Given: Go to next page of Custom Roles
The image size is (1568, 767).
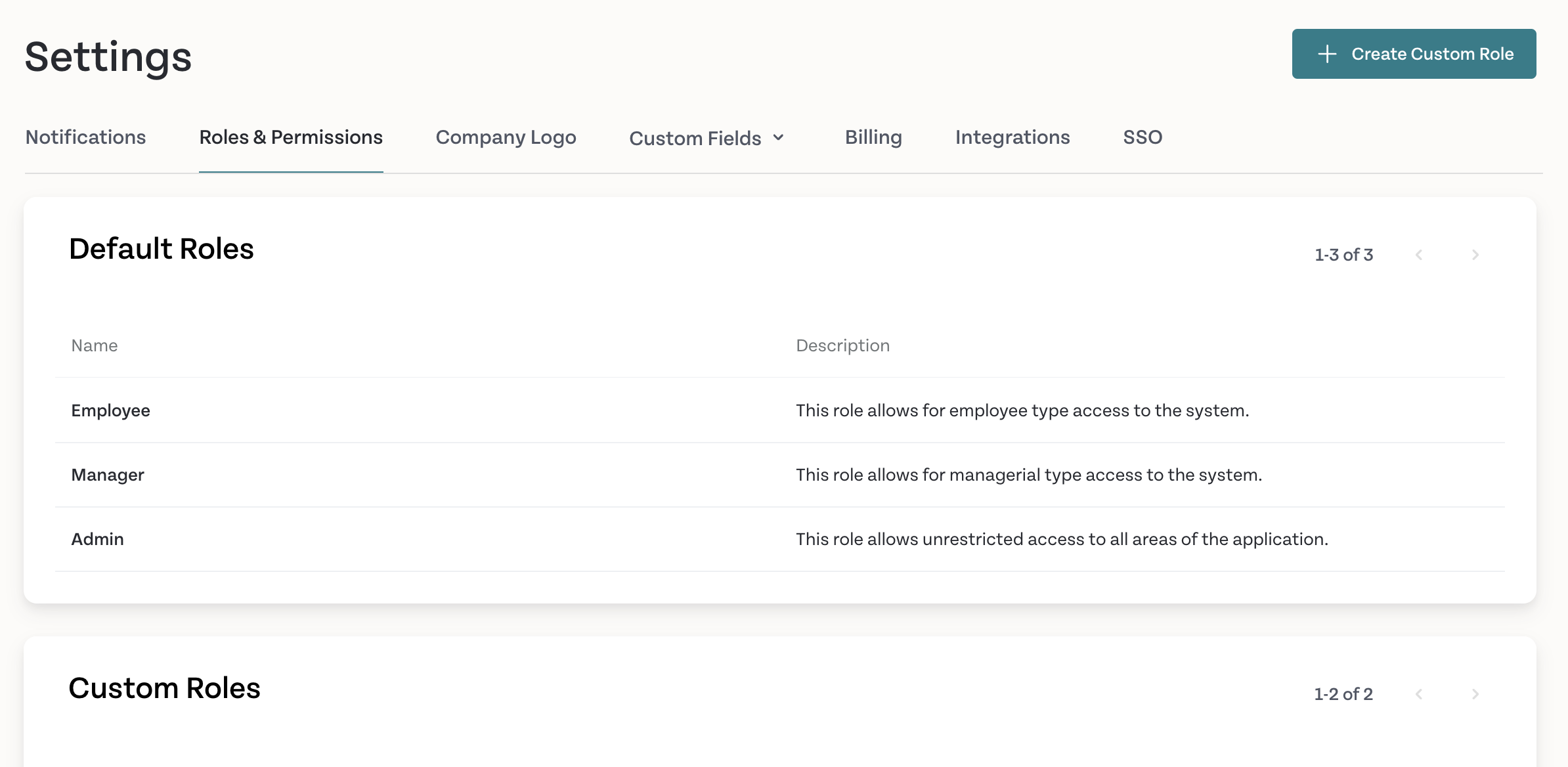Looking at the screenshot, I should (1475, 694).
